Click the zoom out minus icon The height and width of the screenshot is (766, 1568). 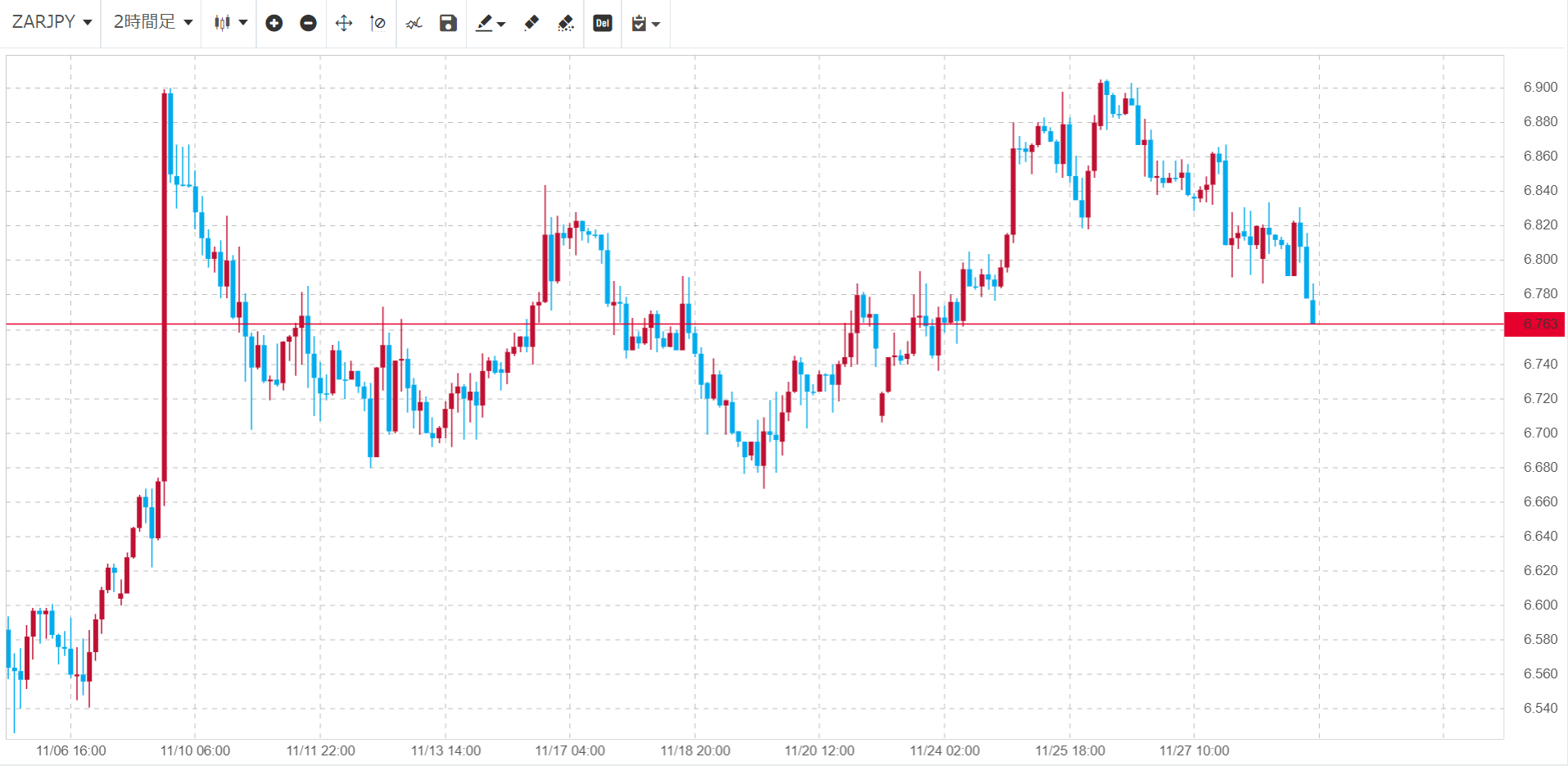[x=309, y=23]
